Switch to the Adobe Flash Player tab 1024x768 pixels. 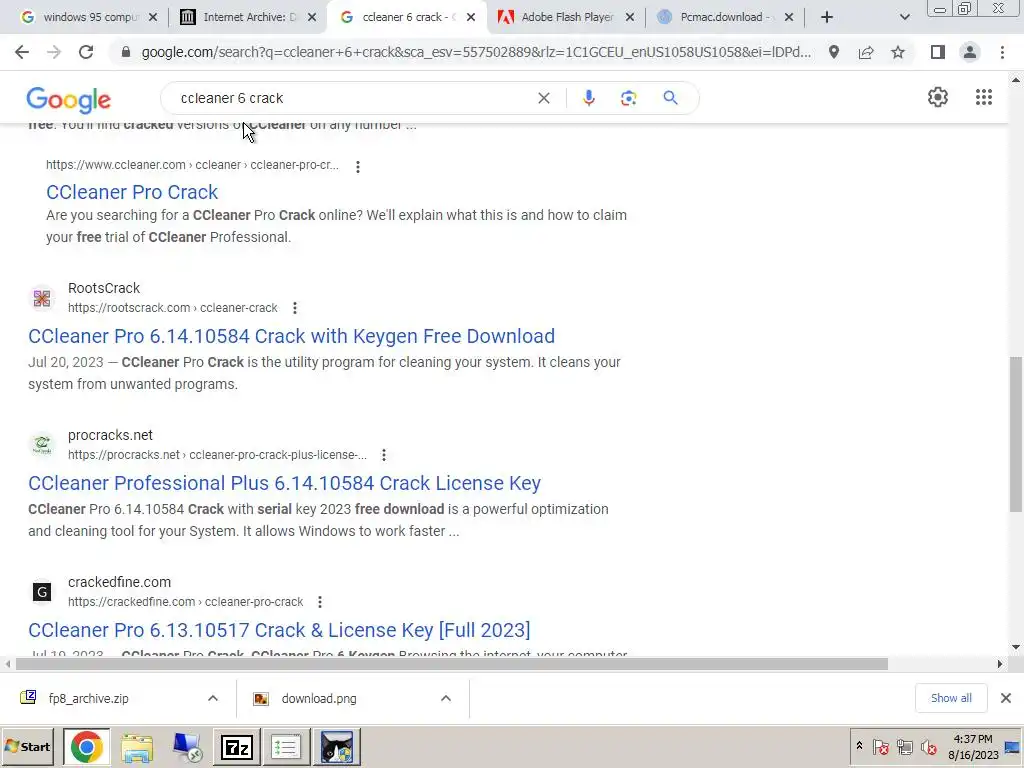click(x=564, y=17)
